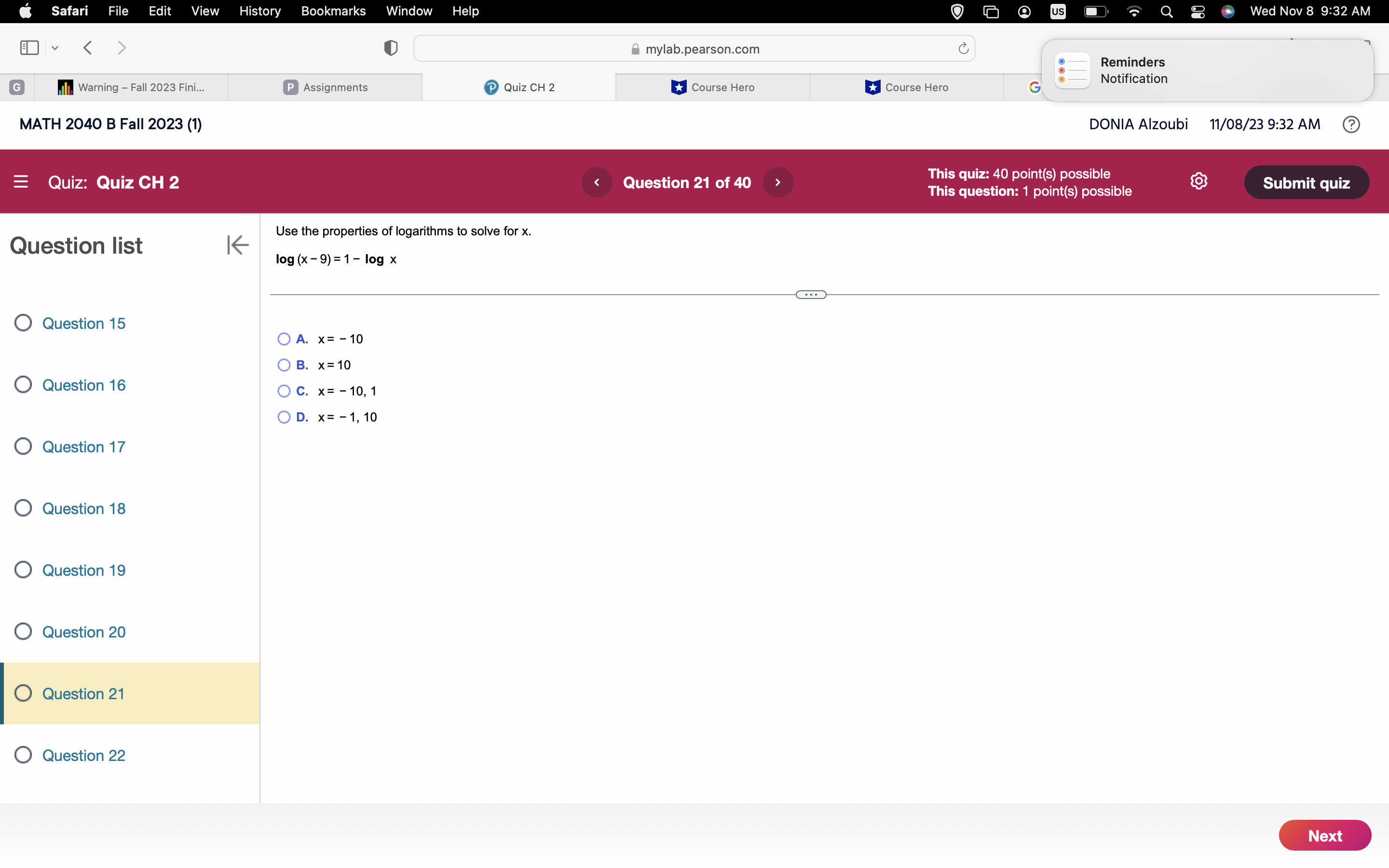1389x868 pixels.
Task: Open the quiz settings gear
Action: coord(1199,181)
